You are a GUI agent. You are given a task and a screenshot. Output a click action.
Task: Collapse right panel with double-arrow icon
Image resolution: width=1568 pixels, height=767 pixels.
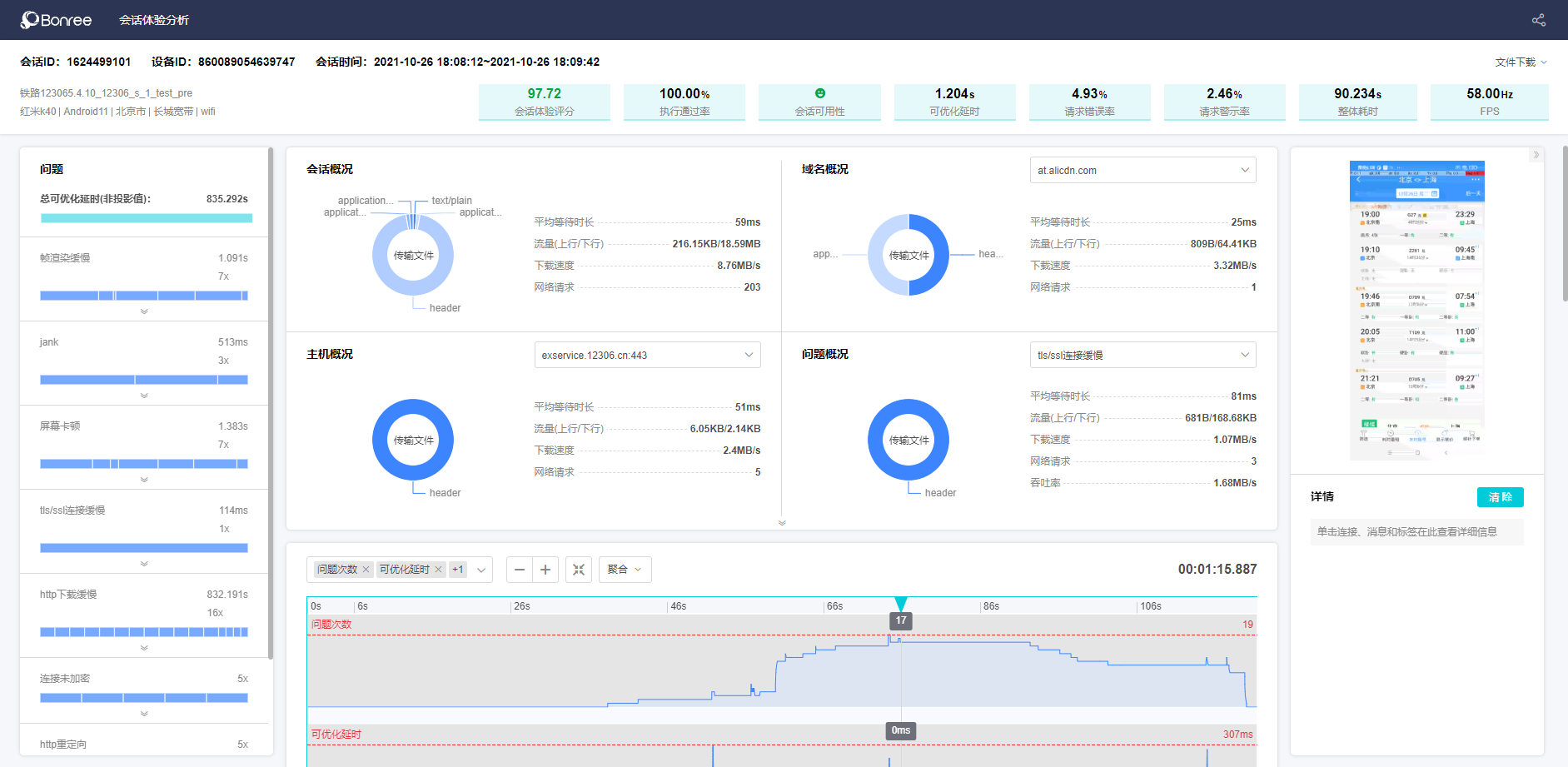(x=1536, y=155)
